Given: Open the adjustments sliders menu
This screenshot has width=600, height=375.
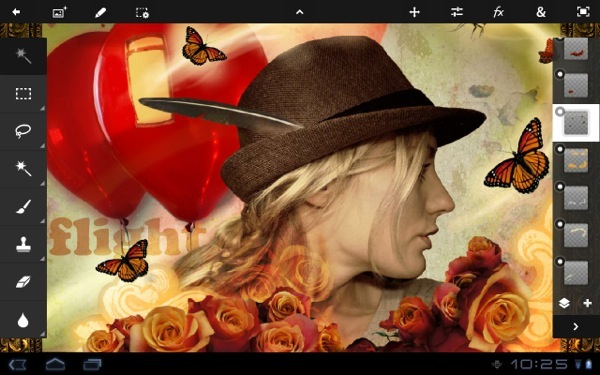Looking at the screenshot, I should (x=457, y=12).
